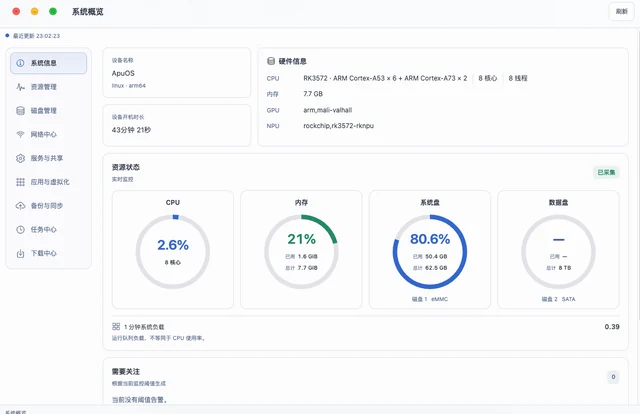Open 应用与虚拟化 from the sidebar
This screenshot has width=640, height=414.
pyautogui.click(x=49, y=182)
